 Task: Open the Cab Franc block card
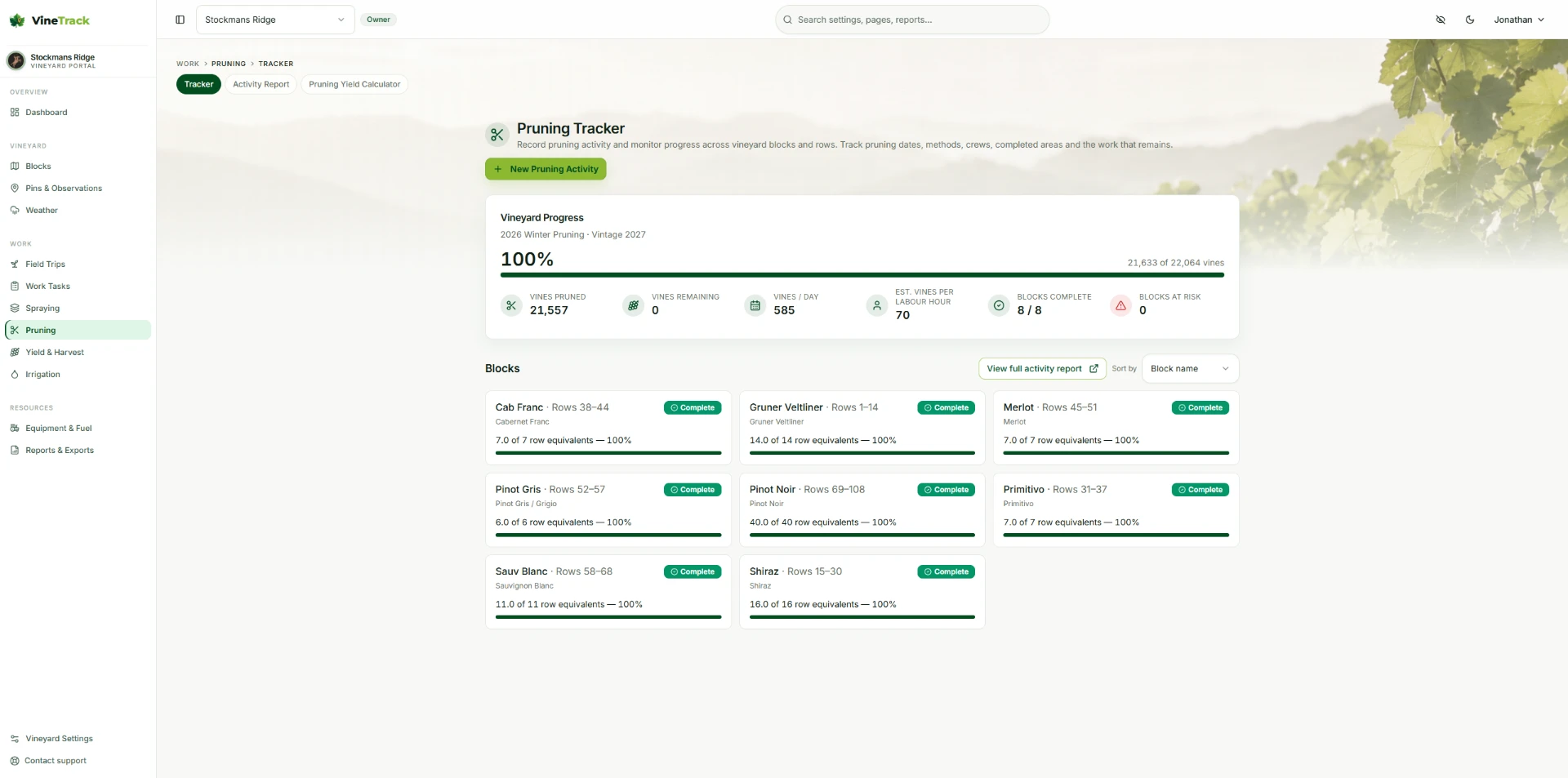click(608, 428)
